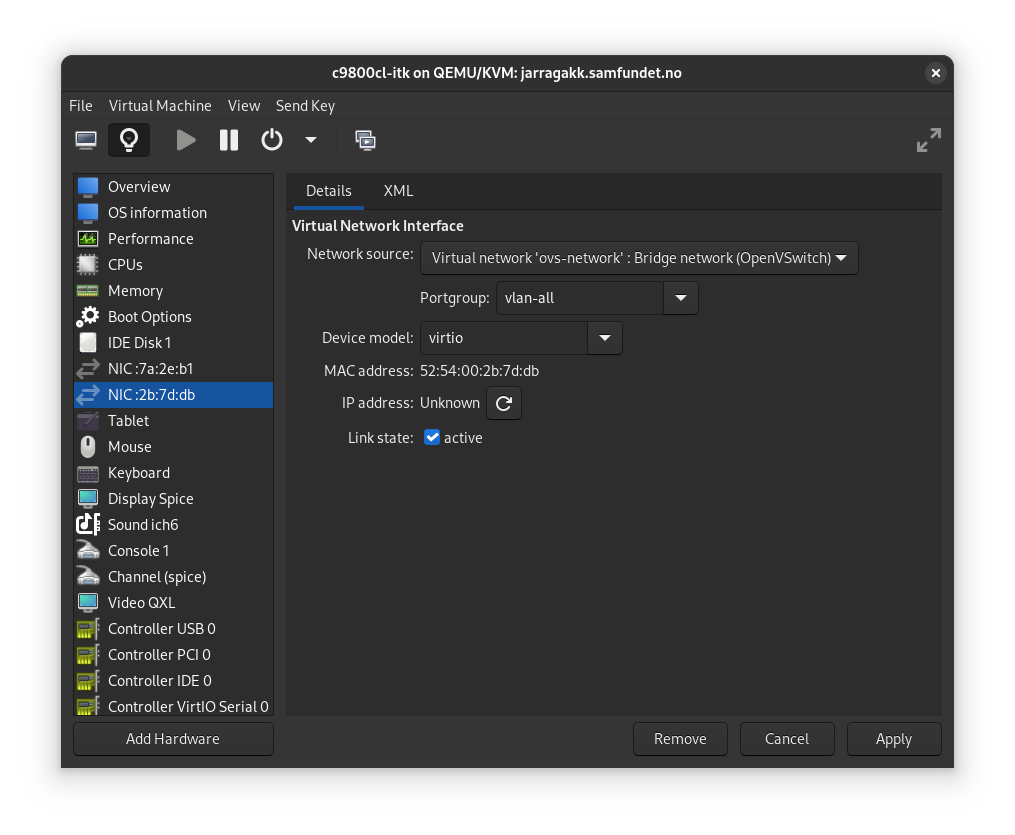The image size is (1015, 835).
Task: Select Controller USB 0 device
Action: (x=173, y=629)
